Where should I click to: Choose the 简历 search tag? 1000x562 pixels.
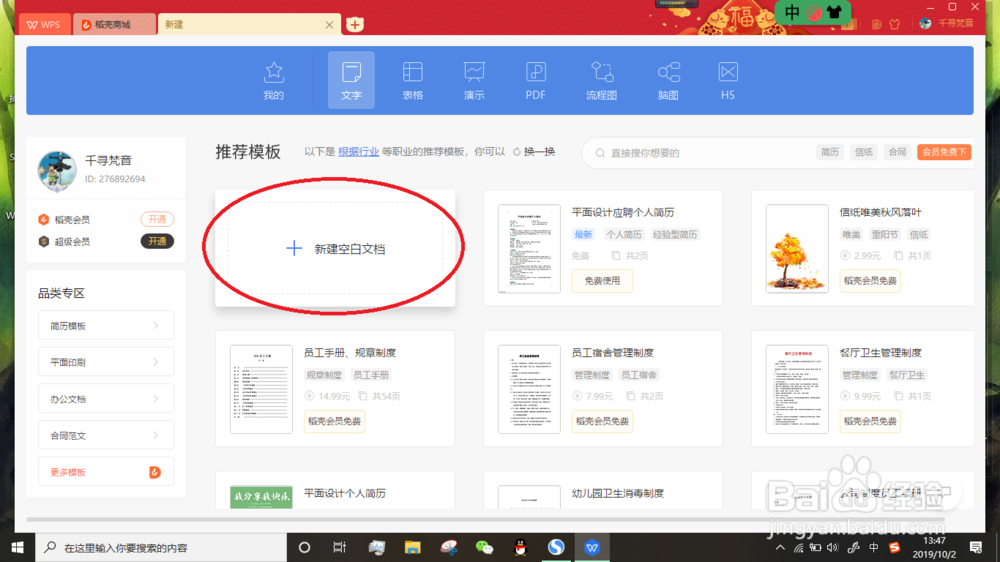830,152
